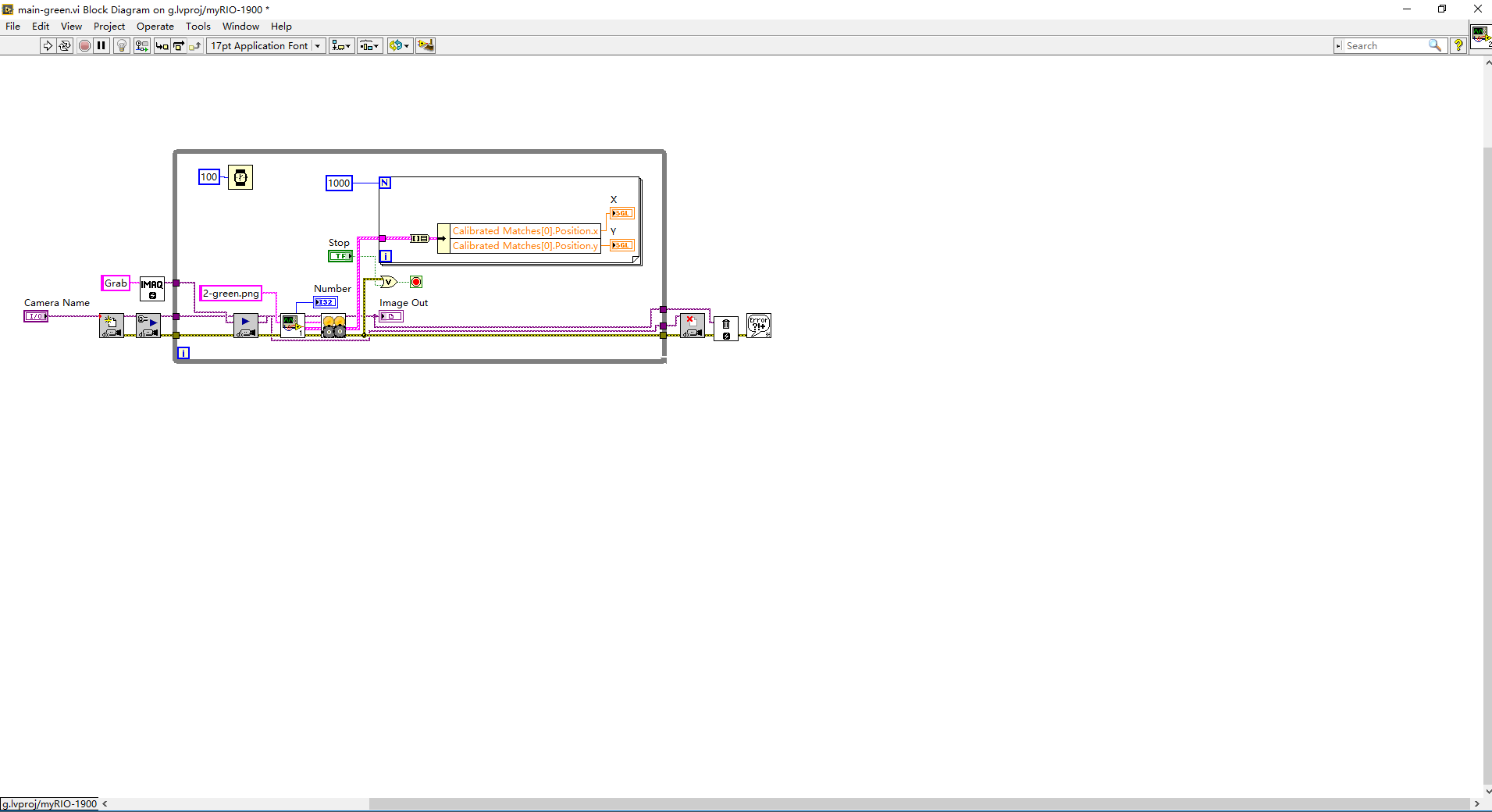Viewport: 1492px width, 812px height.
Task: Click the array Index Array node
Action: click(420, 238)
